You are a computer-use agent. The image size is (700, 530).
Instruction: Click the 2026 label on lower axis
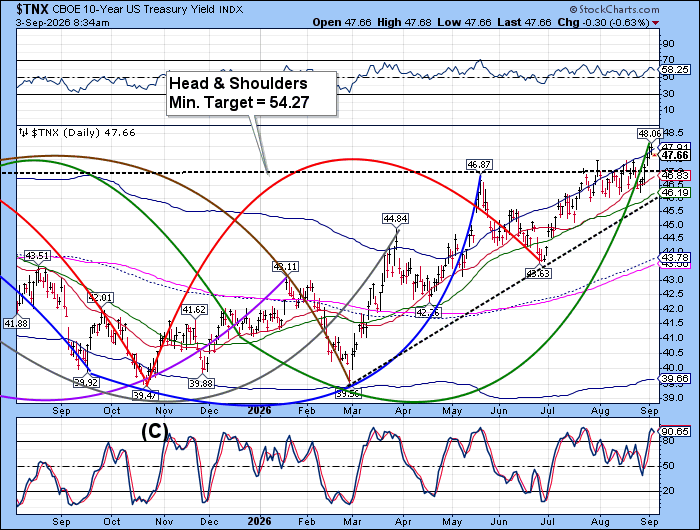[x=259, y=521]
